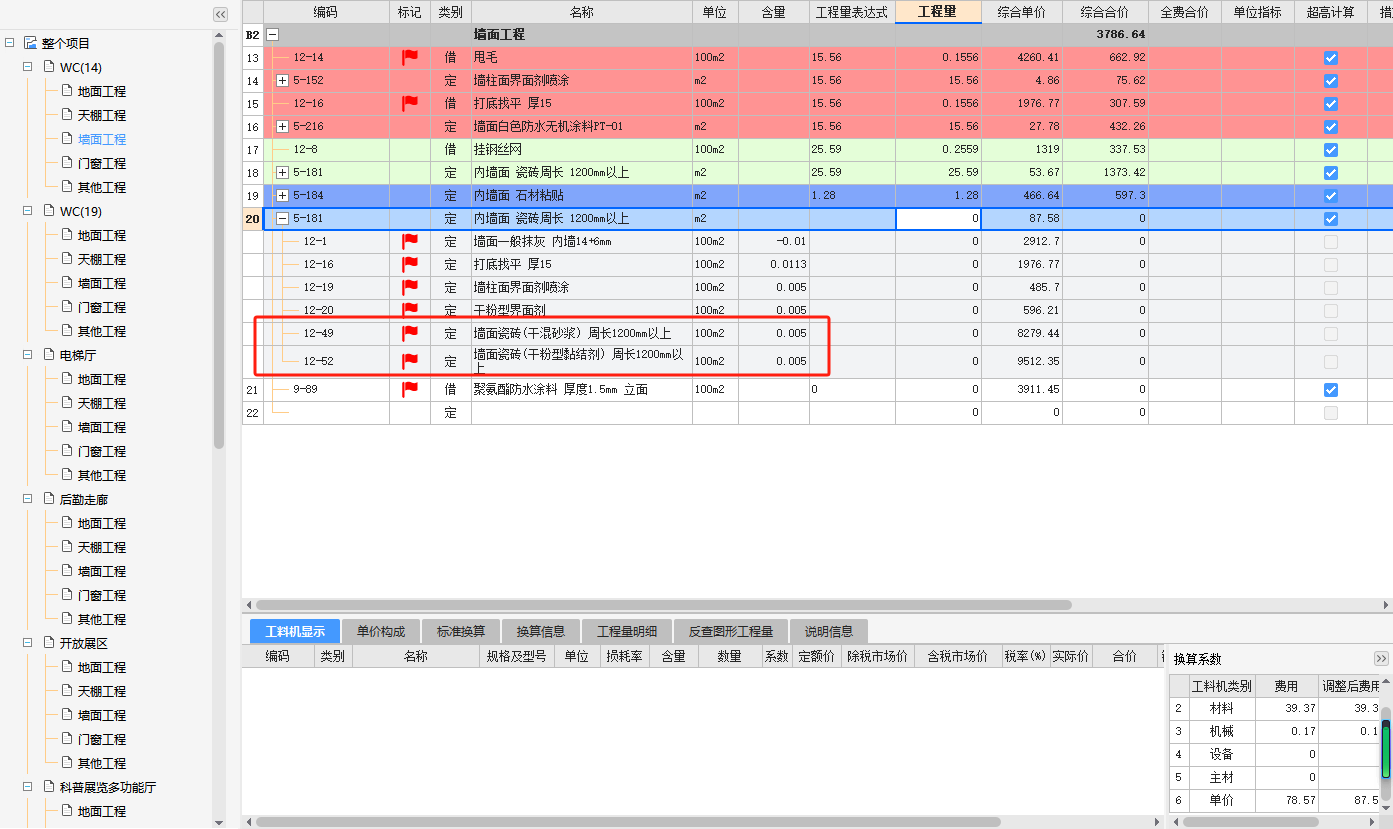
Task: Expand row 19 (5-184) sub-items
Action: 282,195
